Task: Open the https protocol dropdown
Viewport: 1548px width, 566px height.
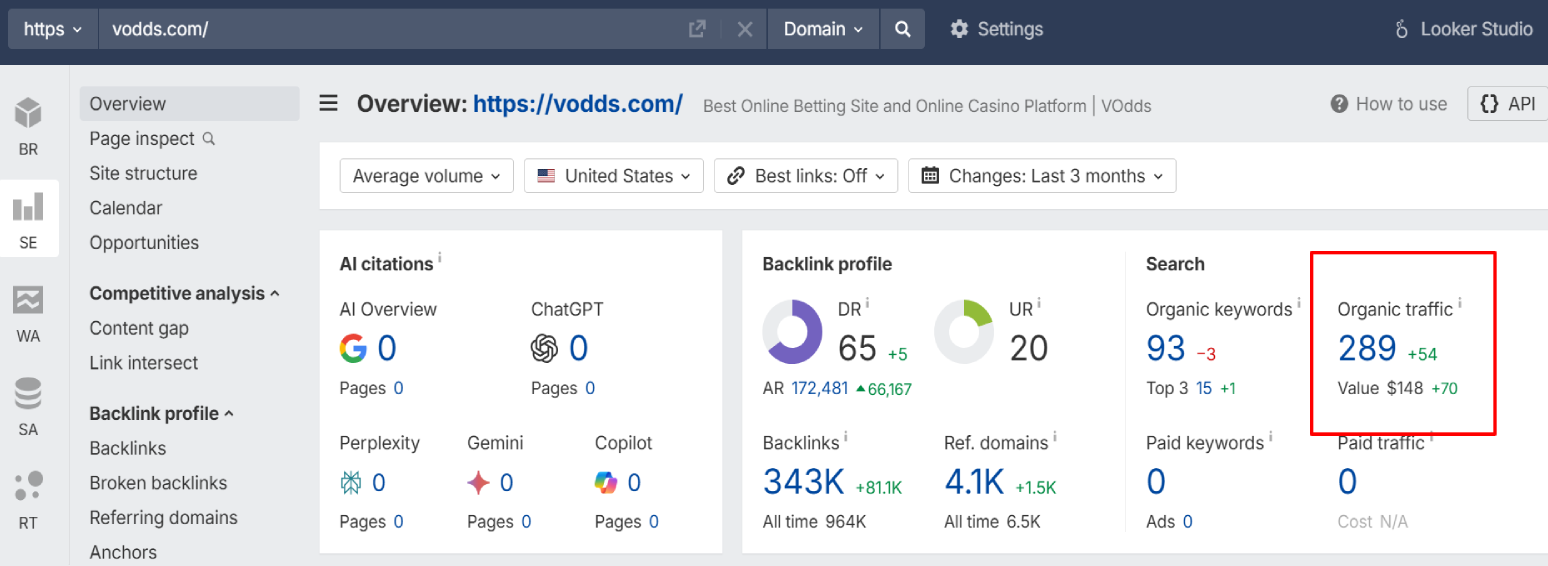Action: coord(53,29)
